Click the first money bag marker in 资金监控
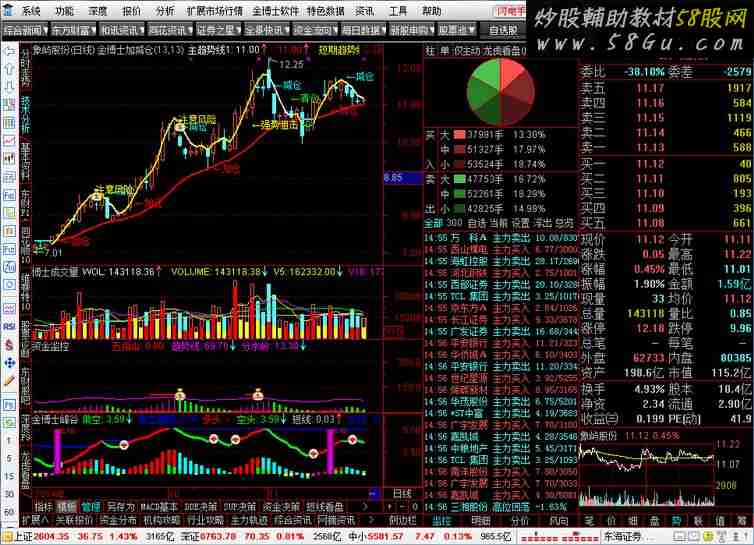The image size is (754, 545). click(x=180, y=394)
